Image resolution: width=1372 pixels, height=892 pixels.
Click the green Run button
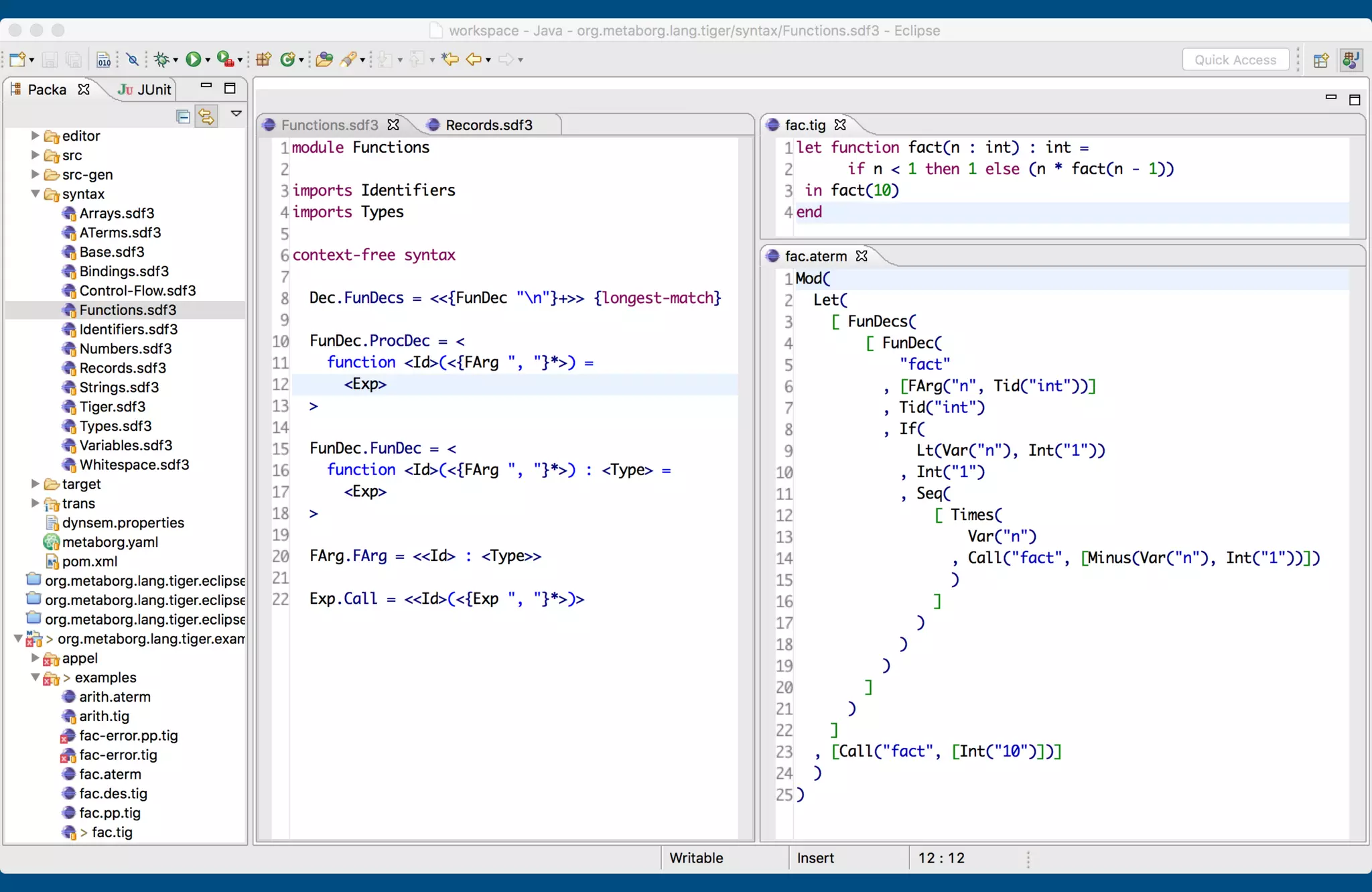(193, 60)
